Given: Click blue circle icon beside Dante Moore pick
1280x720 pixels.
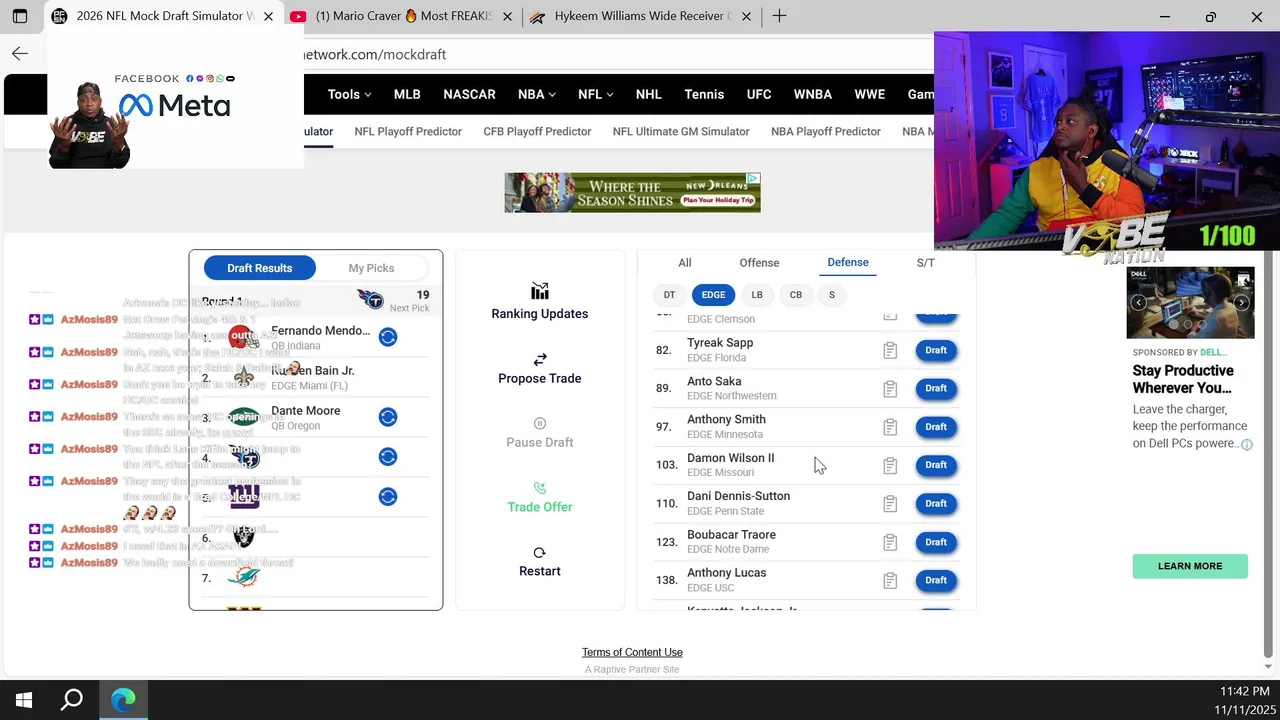Looking at the screenshot, I should click(388, 417).
